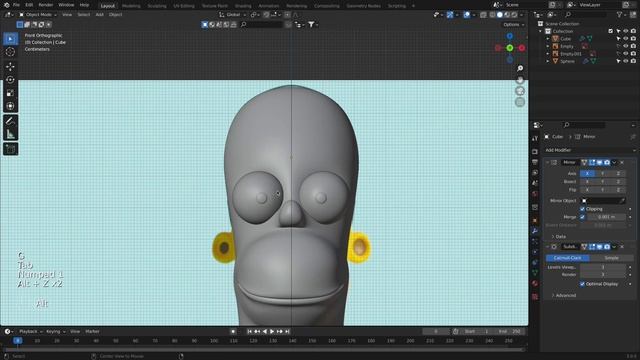Open the Edit menu
This screenshot has height=360, width=640.
point(29,5)
